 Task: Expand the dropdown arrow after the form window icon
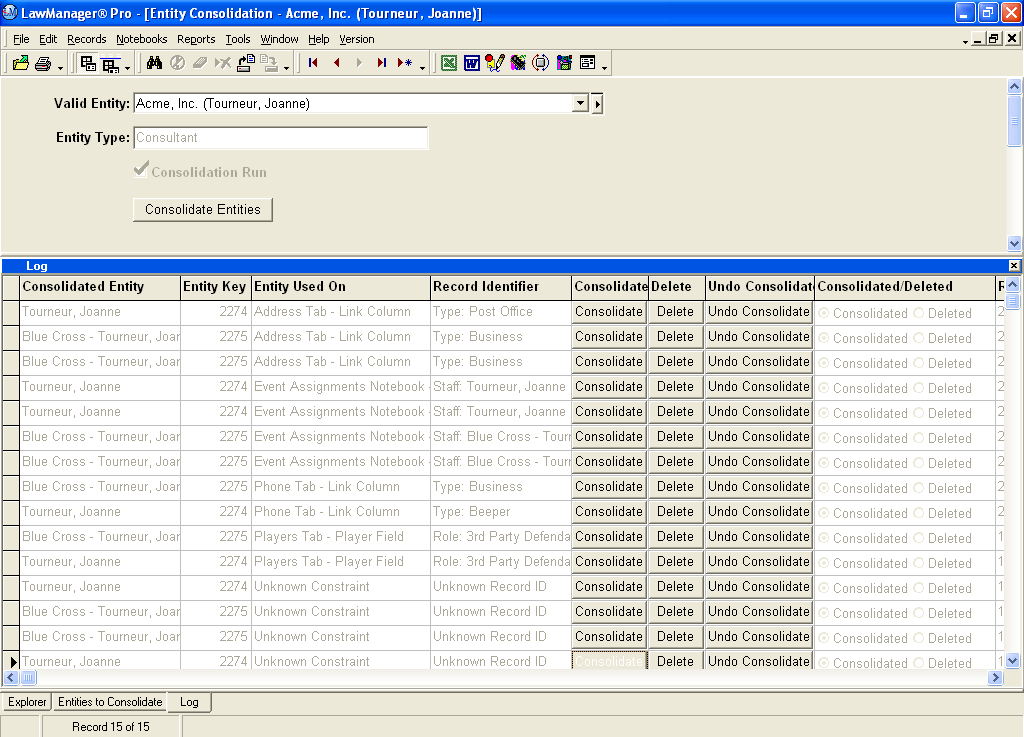point(605,67)
